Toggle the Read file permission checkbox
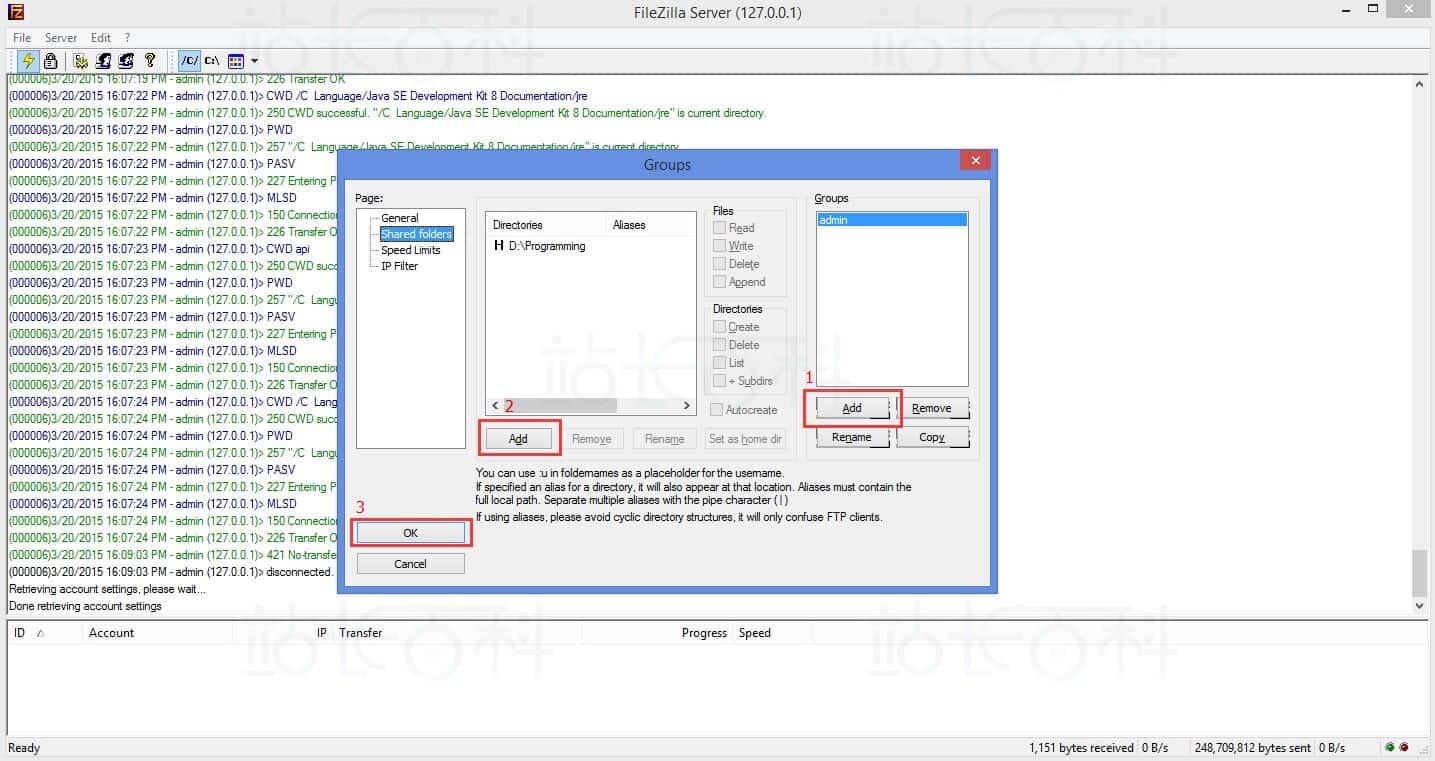The width and height of the screenshot is (1435, 761). [x=719, y=228]
